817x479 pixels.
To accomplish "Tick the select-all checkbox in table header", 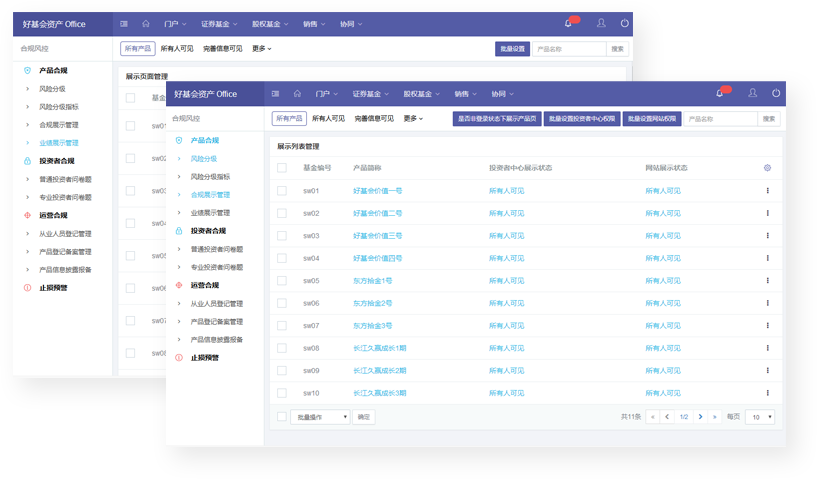I will click(282, 168).
